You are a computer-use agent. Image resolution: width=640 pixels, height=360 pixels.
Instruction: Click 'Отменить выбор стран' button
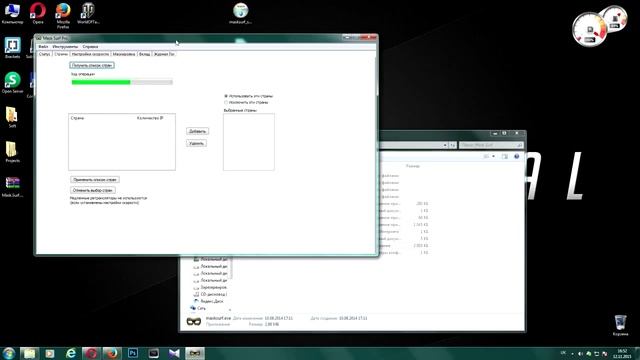(93, 190)
